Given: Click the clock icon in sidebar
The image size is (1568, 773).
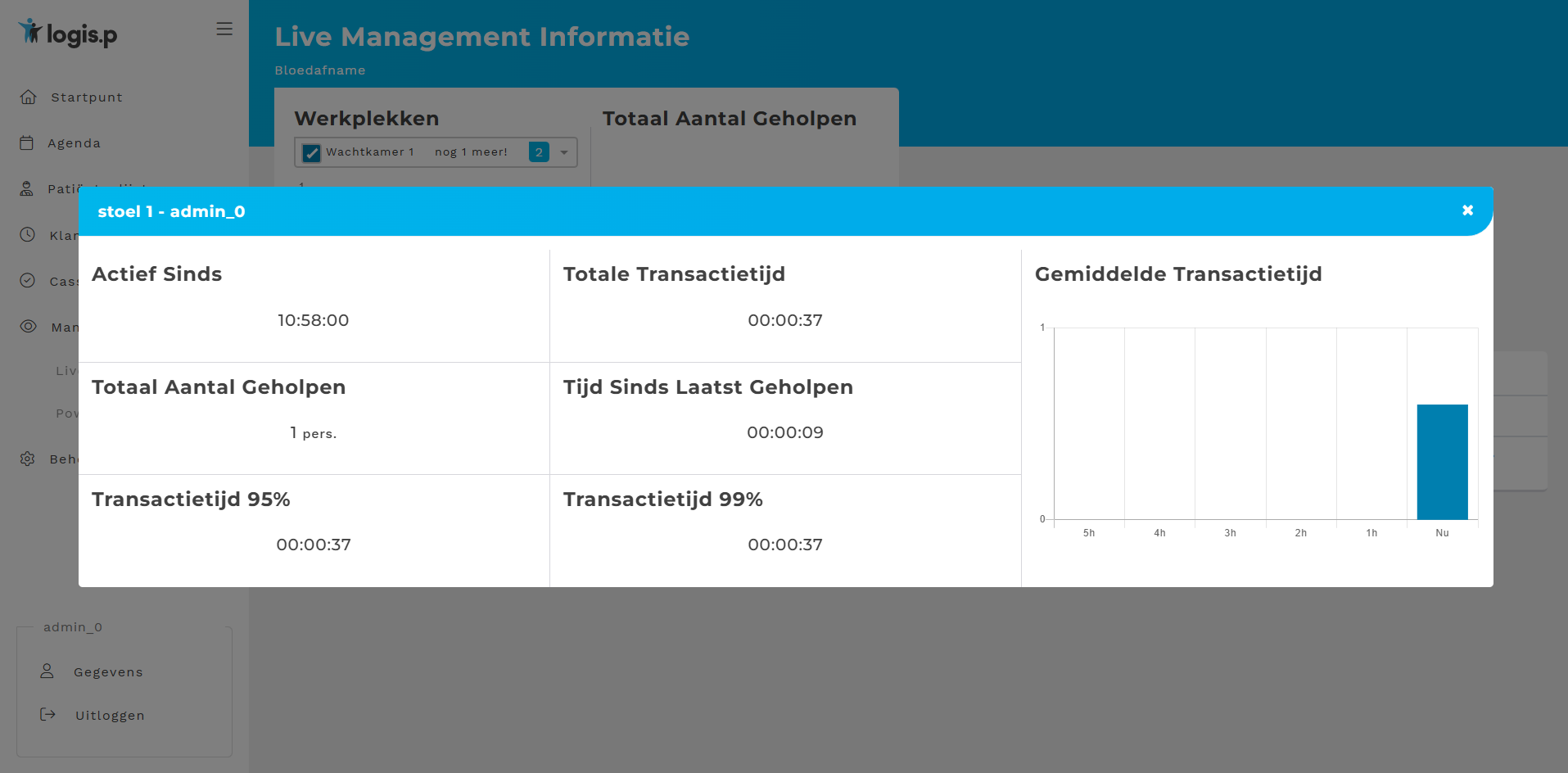Looking at the screenshot, I should [27, 235].
